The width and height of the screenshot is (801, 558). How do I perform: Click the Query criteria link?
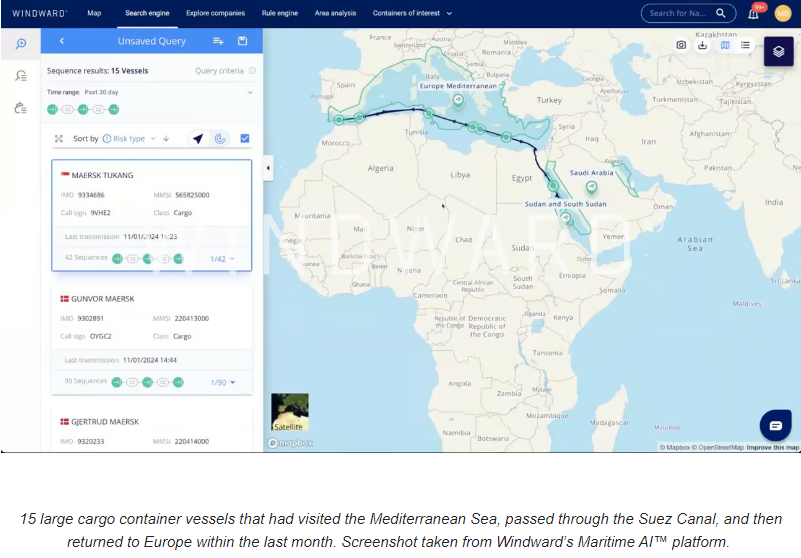coord(219,71)
